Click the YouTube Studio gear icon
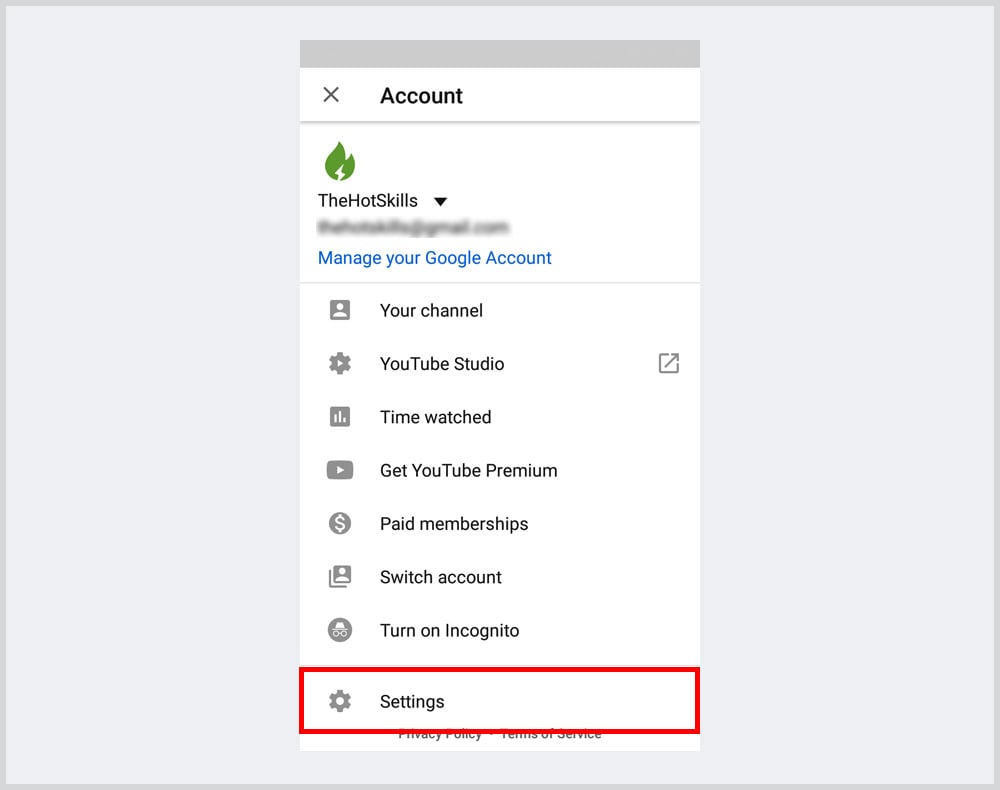Image resolution: width=1000 pixels, height=790 pixels. click(340, 363)
